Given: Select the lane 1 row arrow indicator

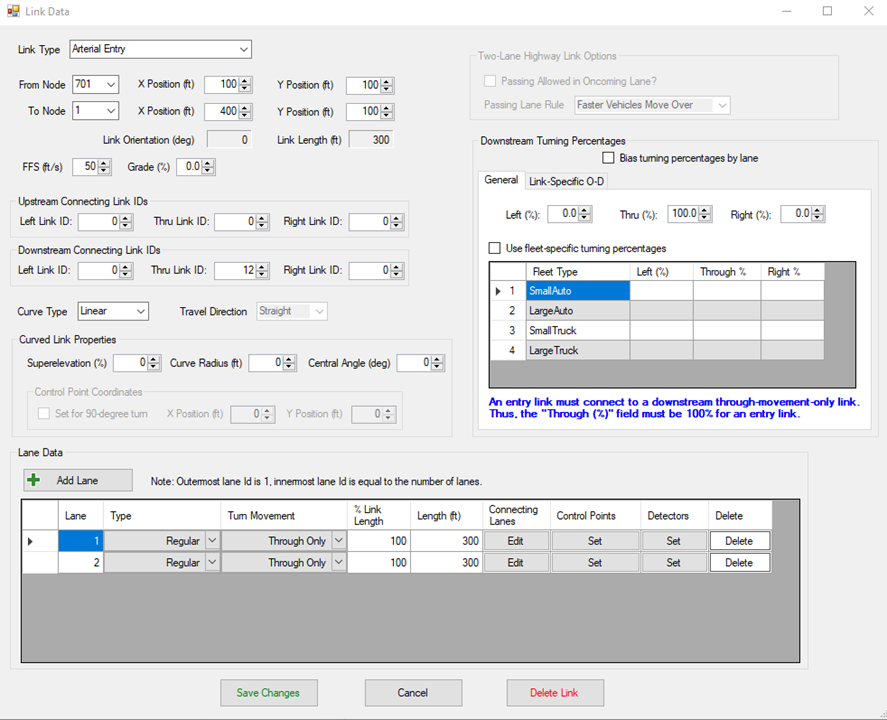Looking at the screenshot, I should coord(30,541).
